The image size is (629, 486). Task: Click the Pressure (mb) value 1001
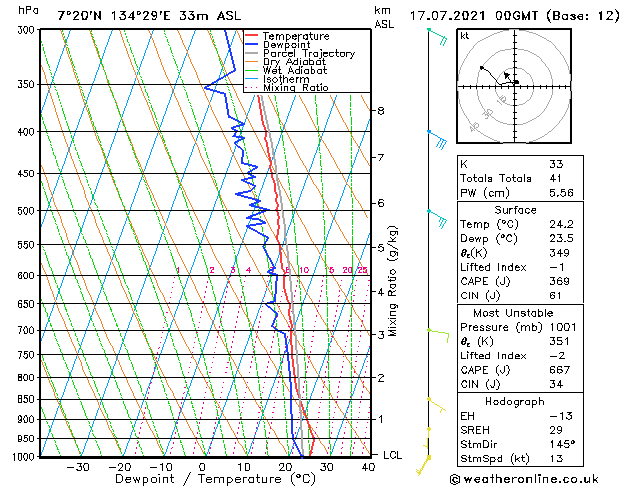(563, 327)
